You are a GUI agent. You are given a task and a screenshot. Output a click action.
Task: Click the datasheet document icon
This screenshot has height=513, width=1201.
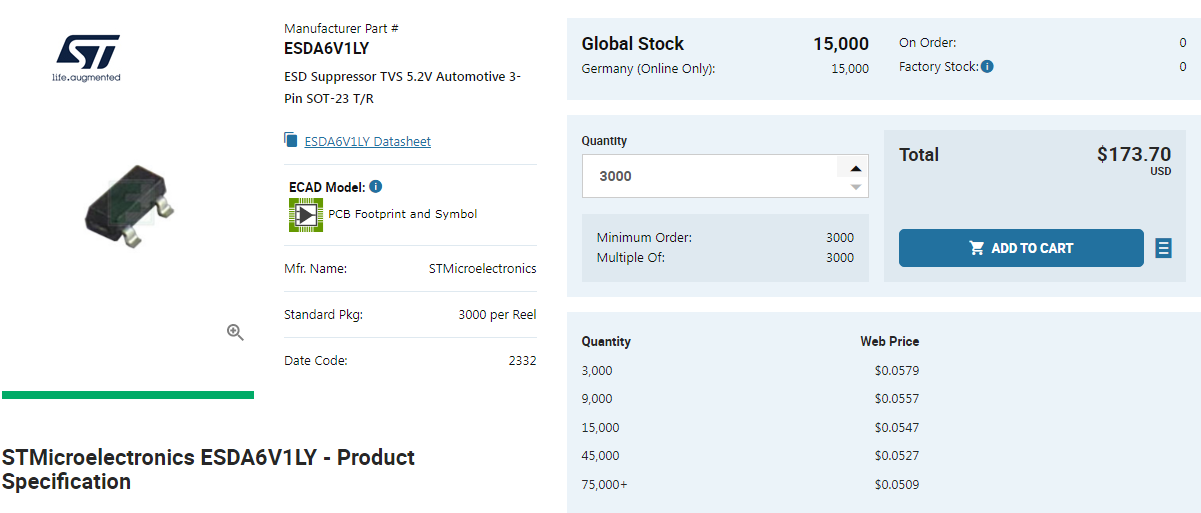291,140
